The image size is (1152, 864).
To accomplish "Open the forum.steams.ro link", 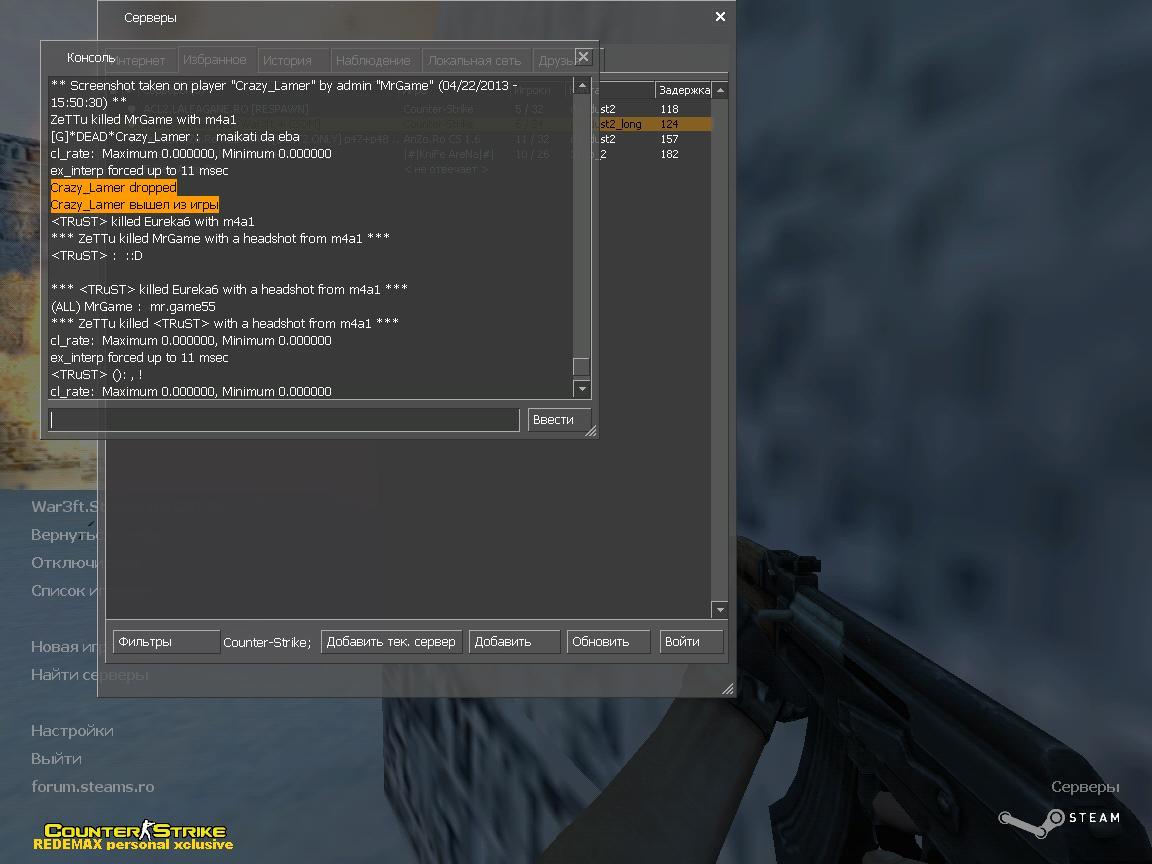I will click(x=93, y=786).
